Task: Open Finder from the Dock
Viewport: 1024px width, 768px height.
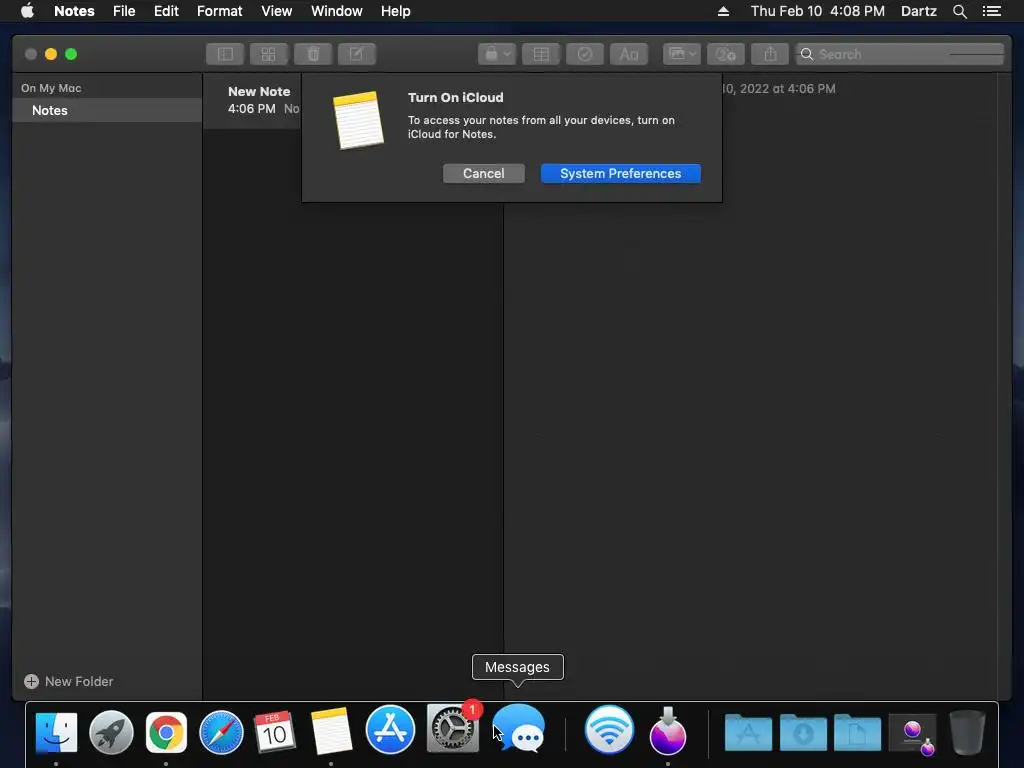Action: (x=56, y=732)
